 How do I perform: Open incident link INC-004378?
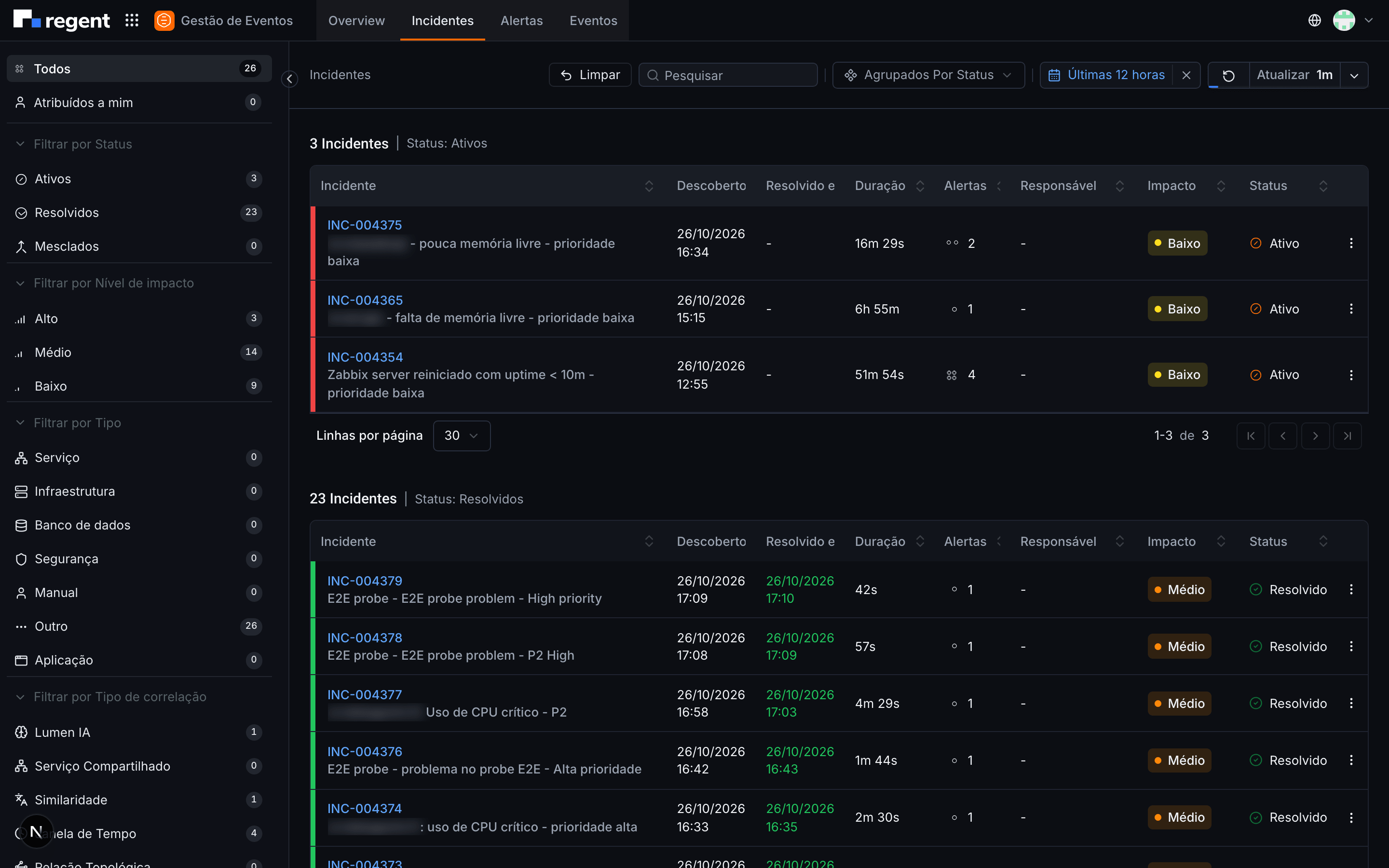[x=365, y=638]
